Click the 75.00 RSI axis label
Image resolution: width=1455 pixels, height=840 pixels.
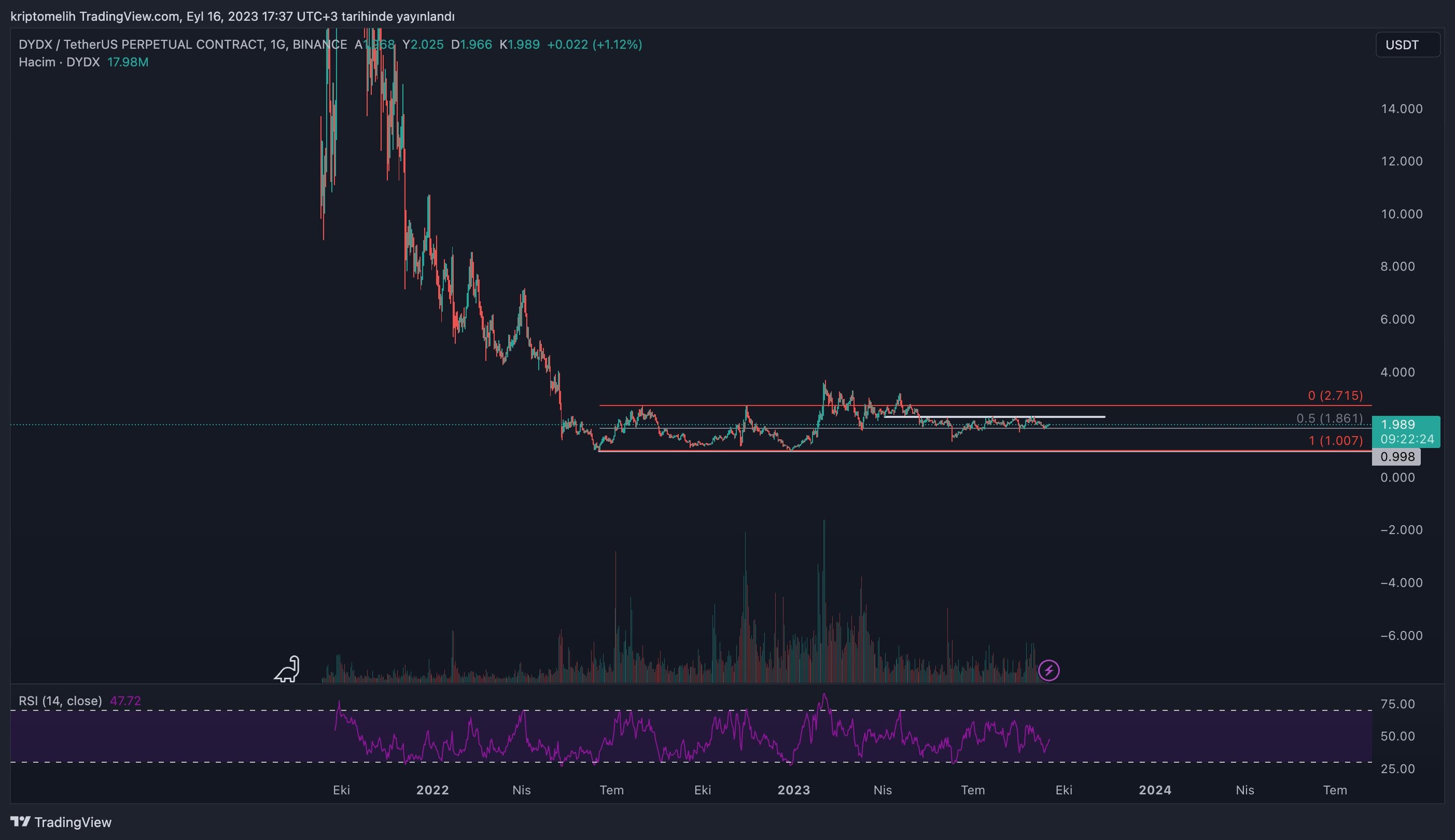[1397, 704]
